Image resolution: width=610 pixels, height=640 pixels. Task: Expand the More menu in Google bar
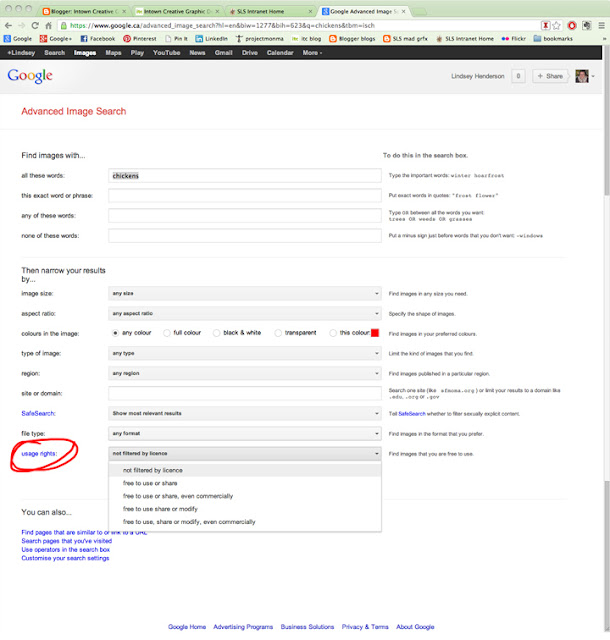[312, 53]
